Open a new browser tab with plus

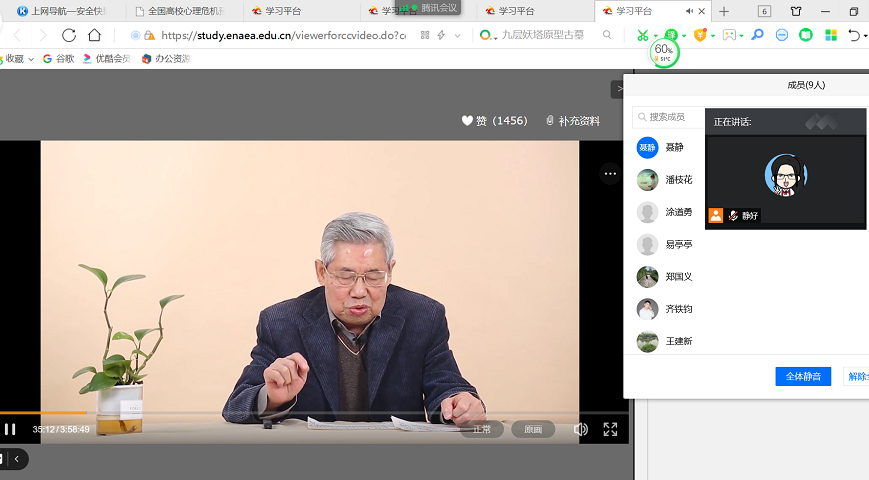[x=724, y=11]
